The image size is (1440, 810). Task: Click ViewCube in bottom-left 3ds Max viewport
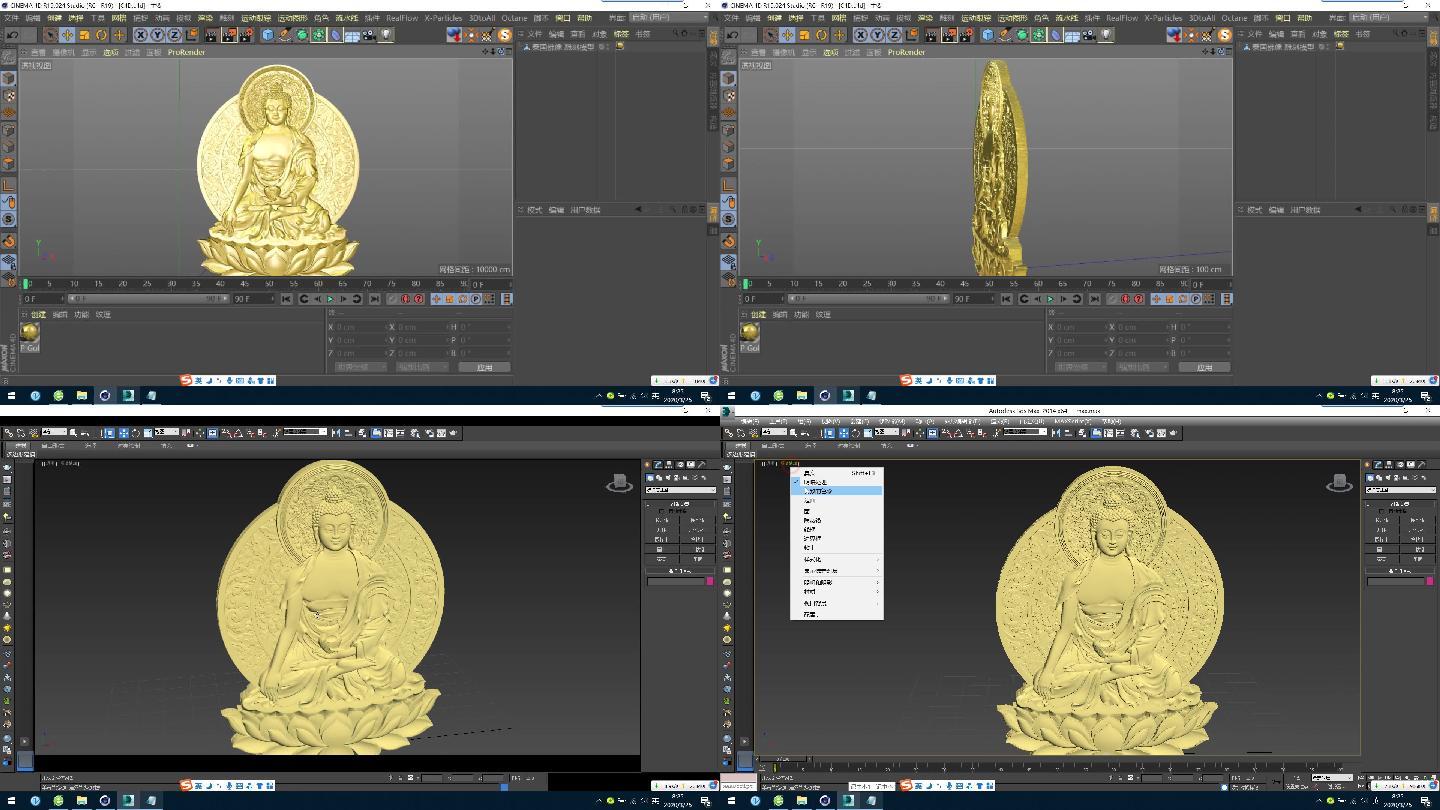[620, 484]
